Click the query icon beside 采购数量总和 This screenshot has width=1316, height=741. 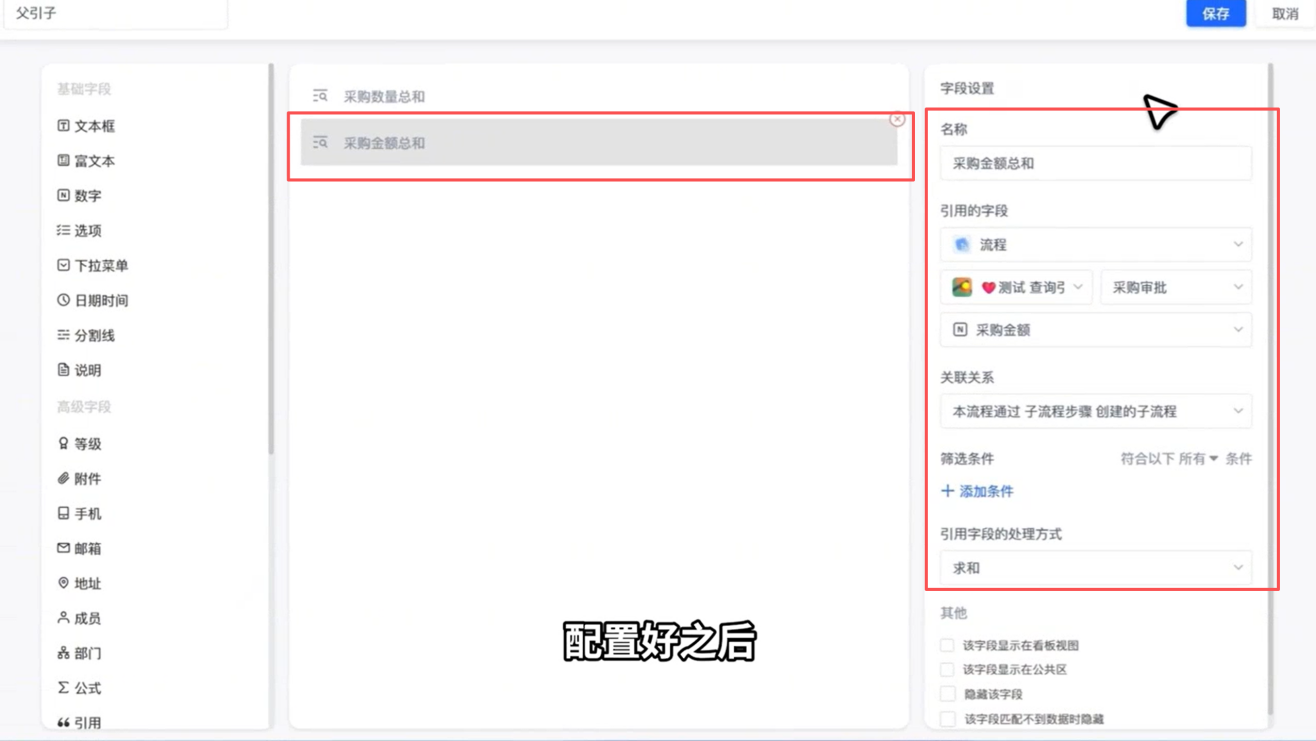pos(320,96)
